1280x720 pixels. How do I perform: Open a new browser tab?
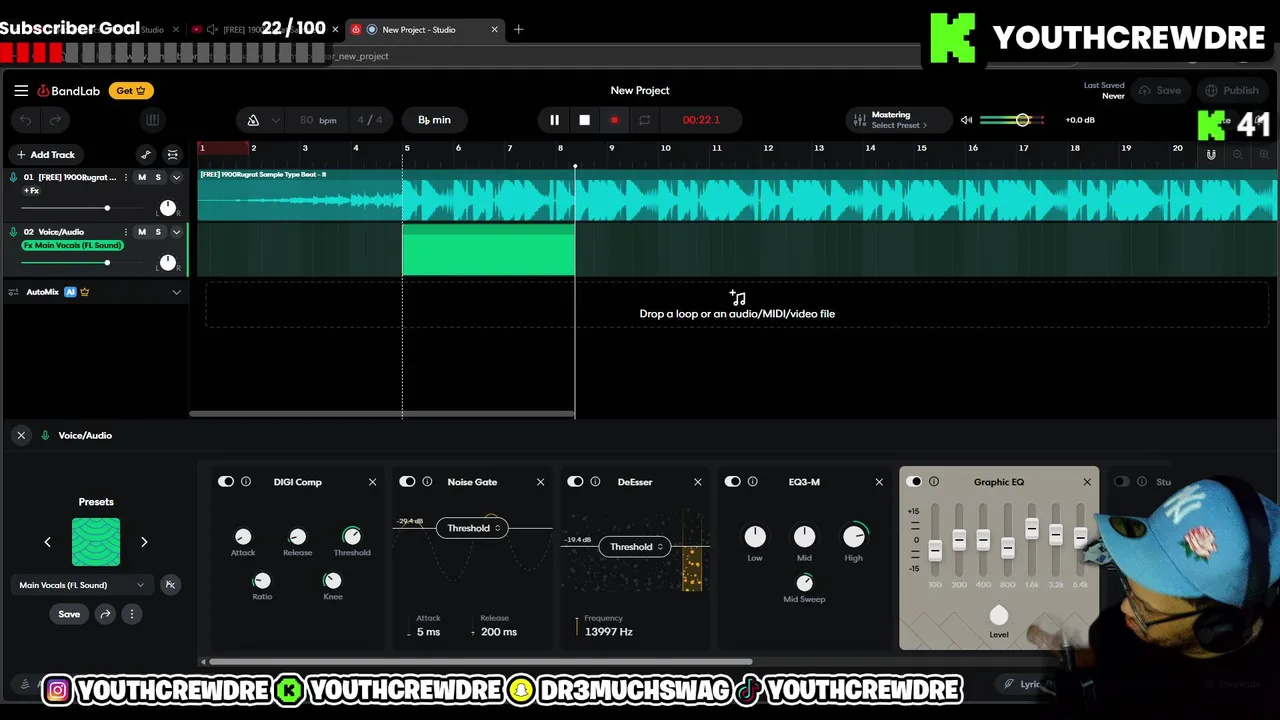coord(518,30)
